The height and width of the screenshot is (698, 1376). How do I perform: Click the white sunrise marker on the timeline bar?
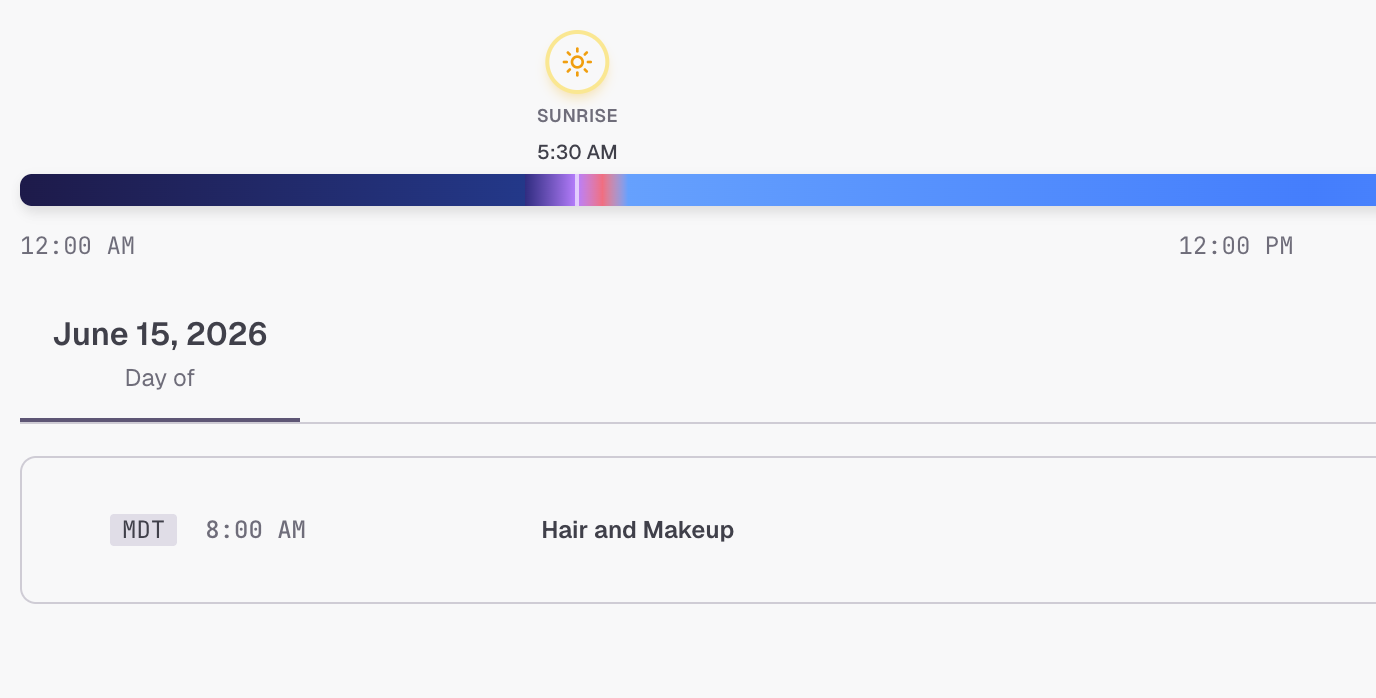tap(577, 190)
